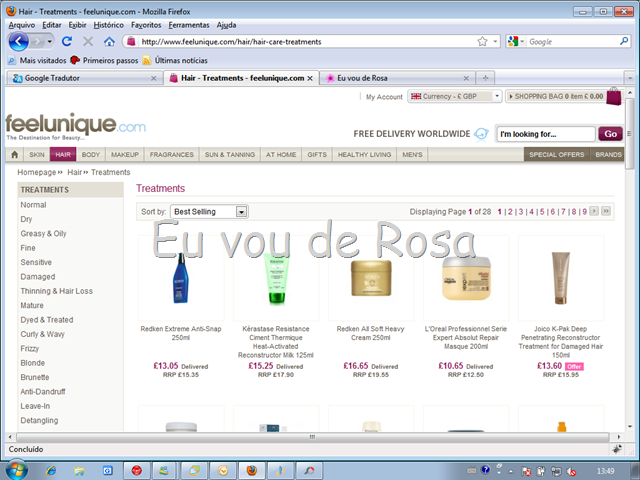Click the vertical scrollbar thumb
Viewport: 640px width, 480px height.
click(x=630, y=133)
